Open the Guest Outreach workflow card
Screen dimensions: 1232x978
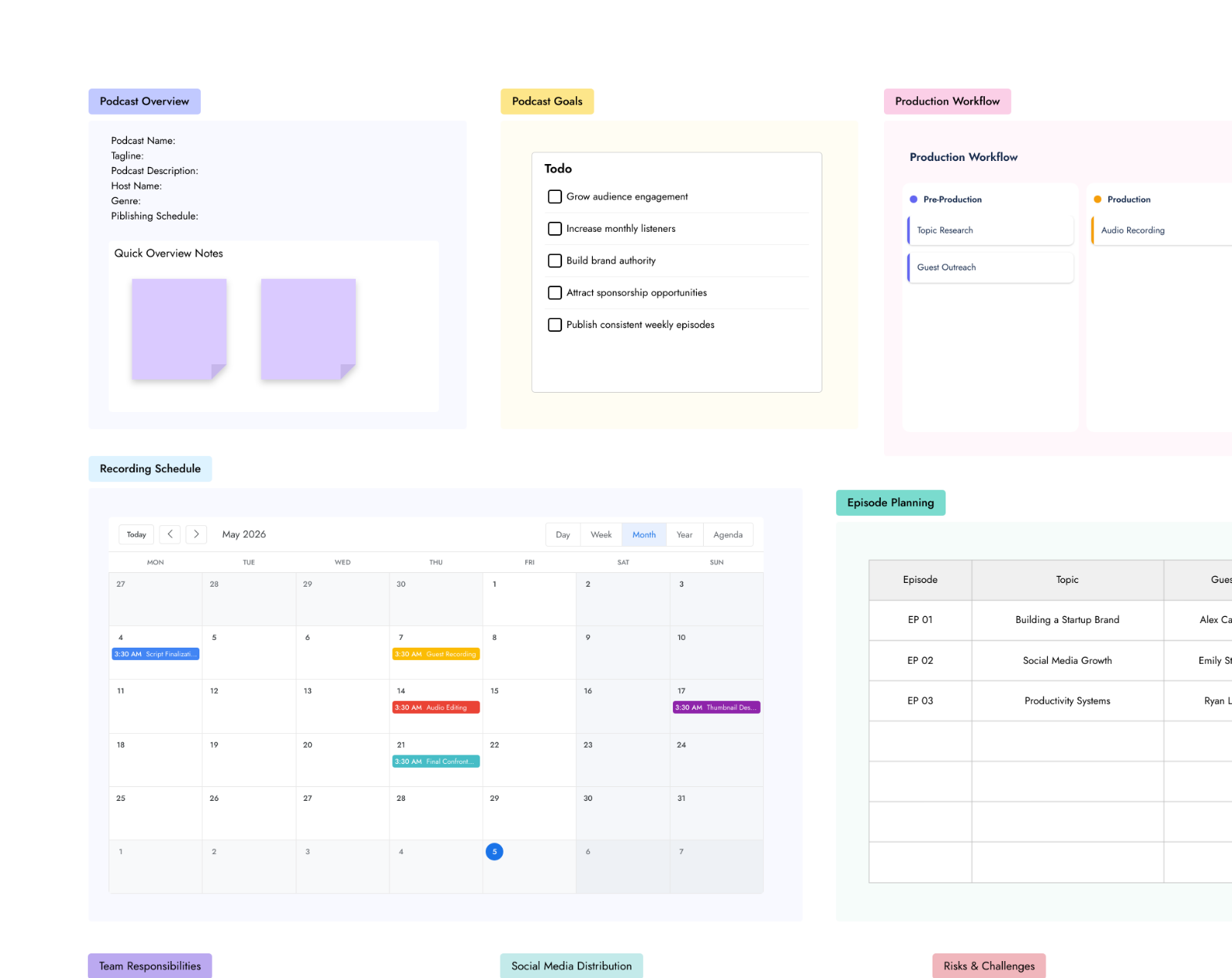pos(990,267)
